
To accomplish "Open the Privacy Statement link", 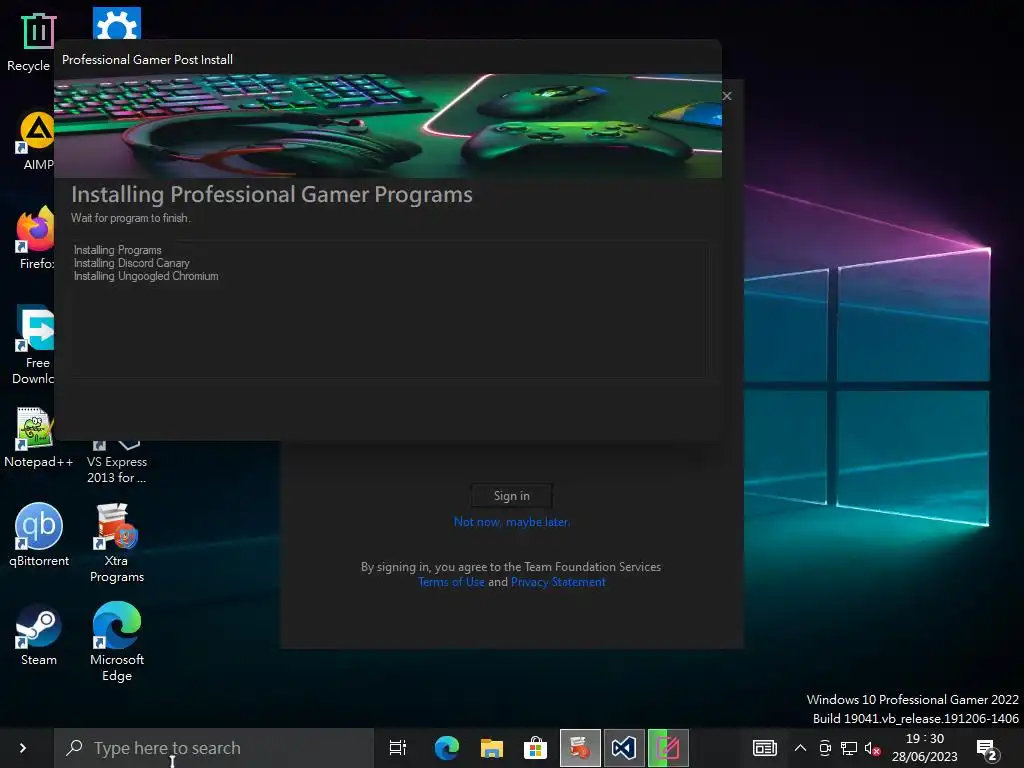I will tap(558, 582).
